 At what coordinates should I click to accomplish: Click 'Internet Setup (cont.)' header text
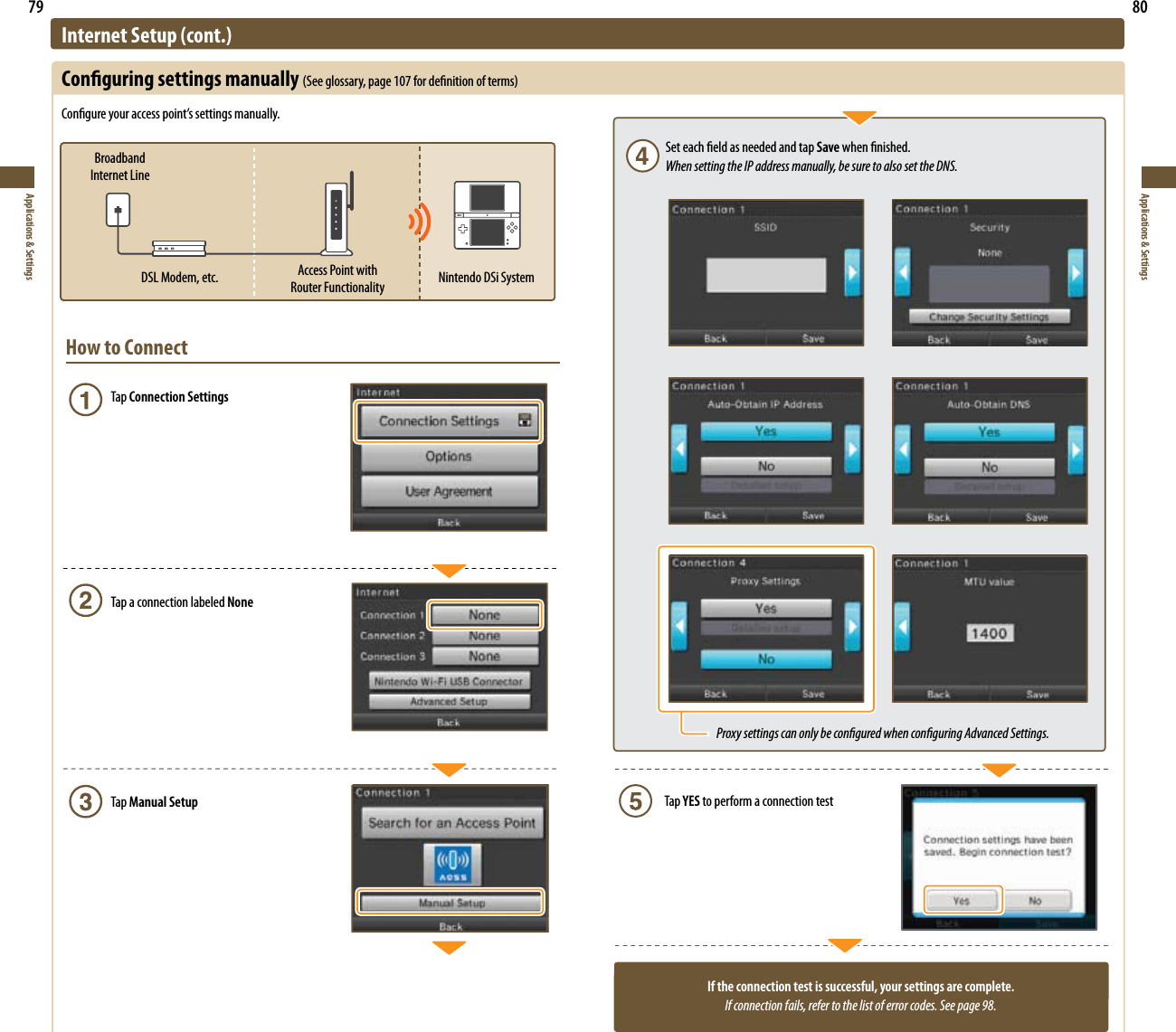pos(147,35)
